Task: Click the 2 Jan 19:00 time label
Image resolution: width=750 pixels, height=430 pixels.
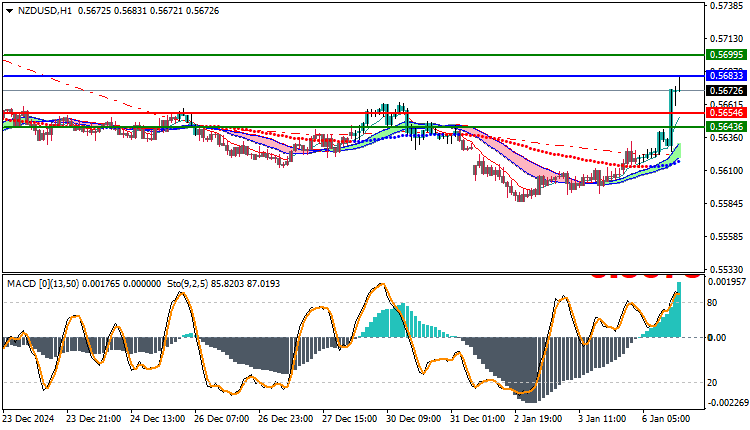Action: [x=538, y=419]
